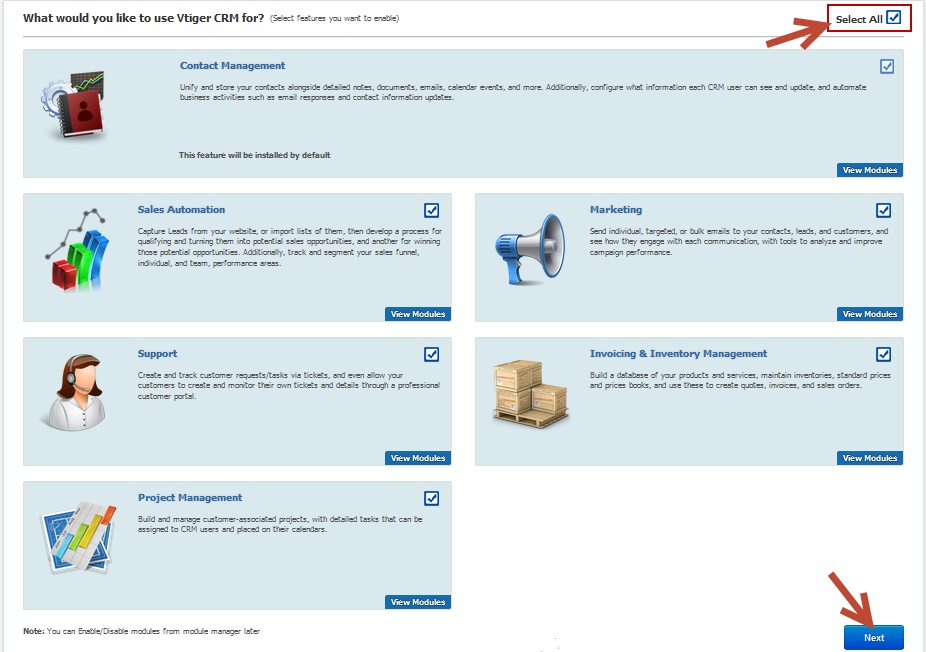The image size is (926, 652).
Task: Click the Support heading
Action: pyautogui.click(x=157, y=354)
